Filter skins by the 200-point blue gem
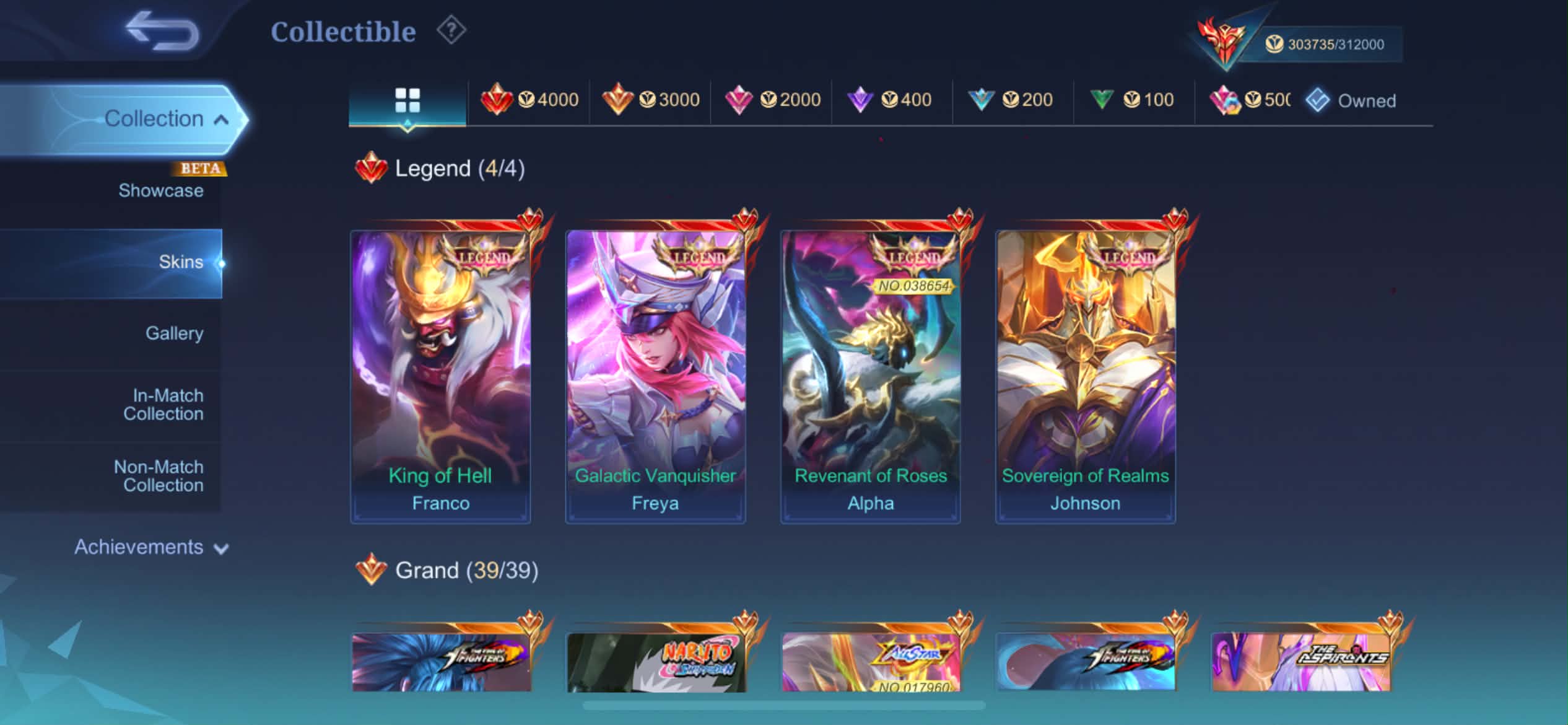The width and height of the screenshot is (1568, 725). tap(1011, 100)
